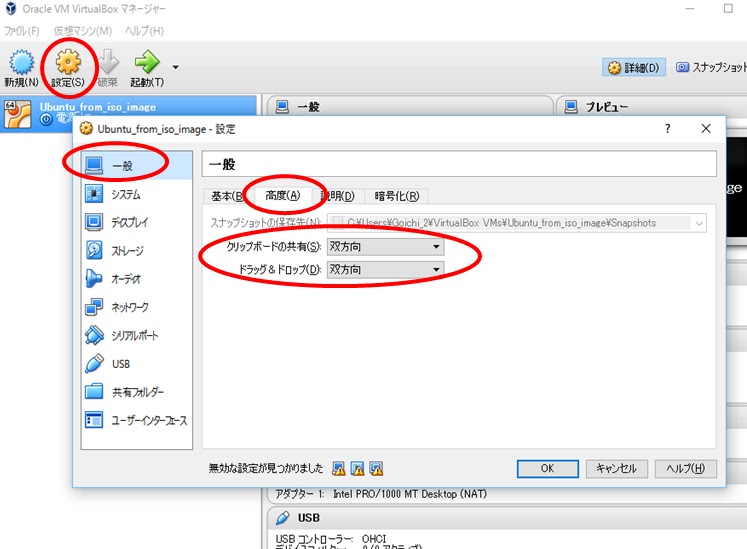Click the キャンセル button
The height and width of the screenshot is (549, 747).
616,468
